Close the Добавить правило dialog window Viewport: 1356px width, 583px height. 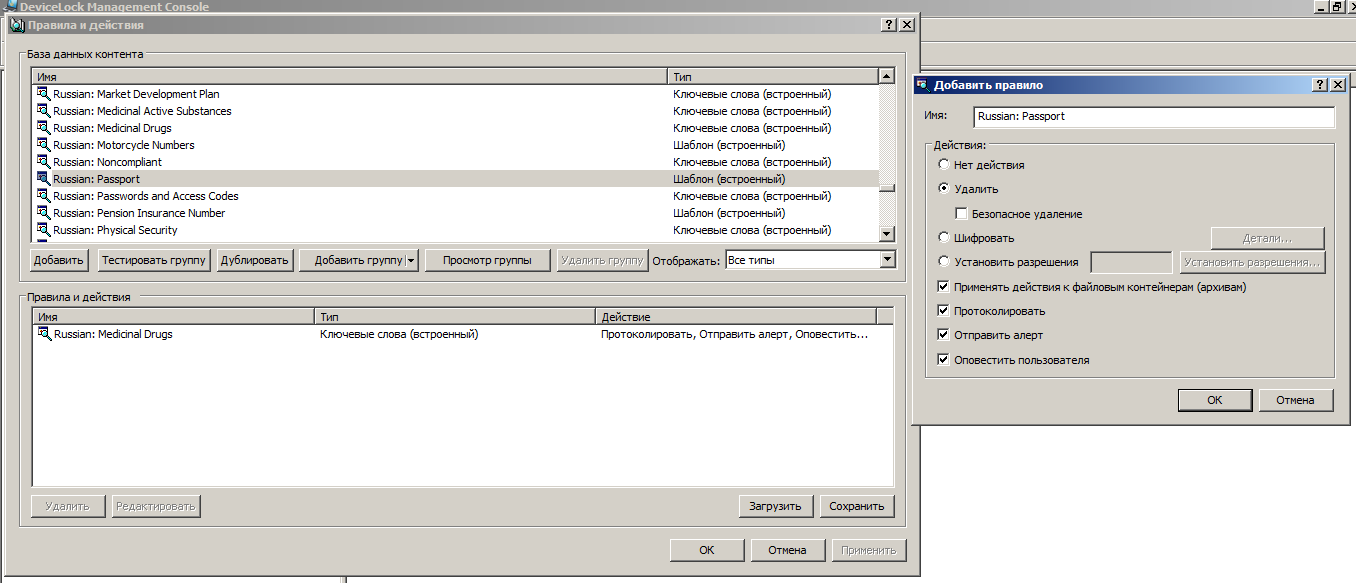click(x=1336, y=85)
